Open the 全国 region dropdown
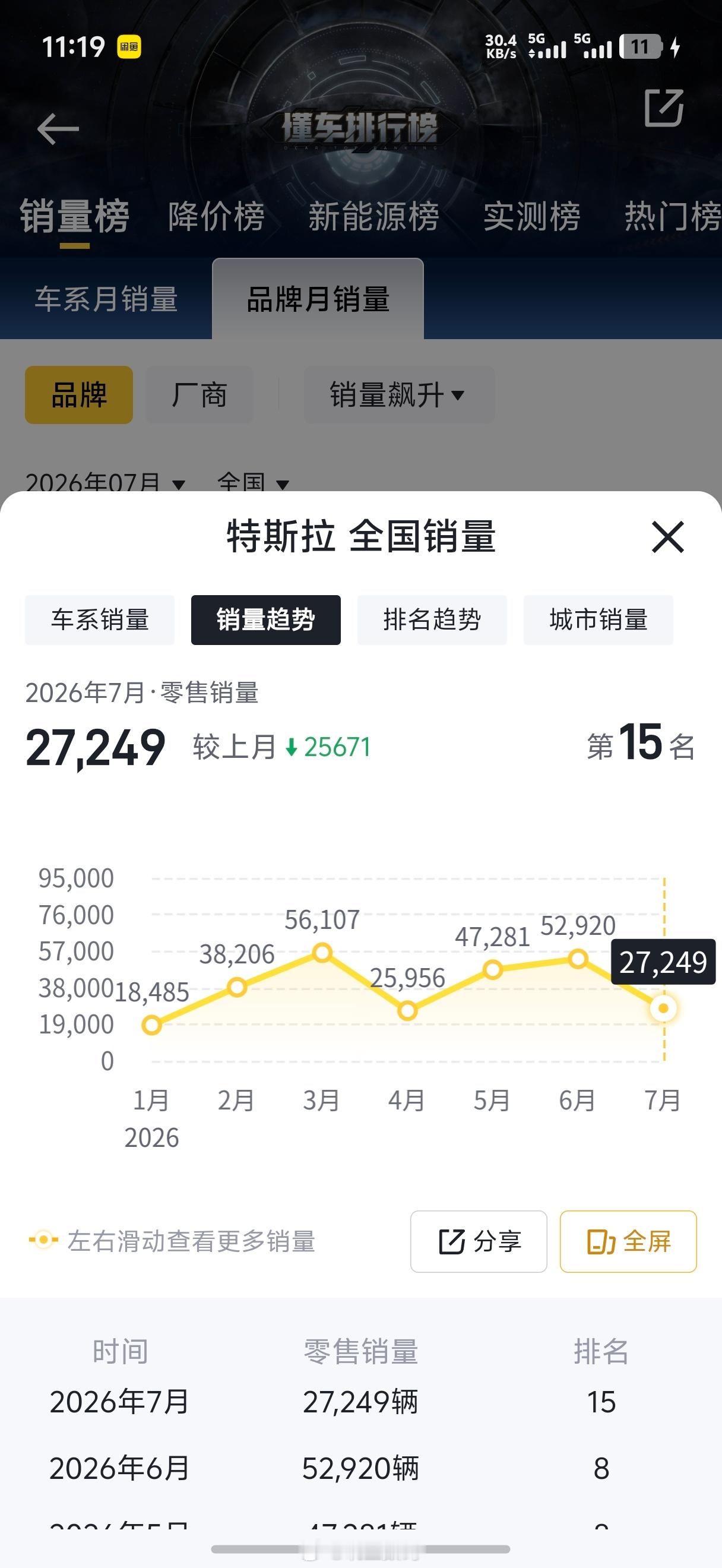 pos(252,483)
